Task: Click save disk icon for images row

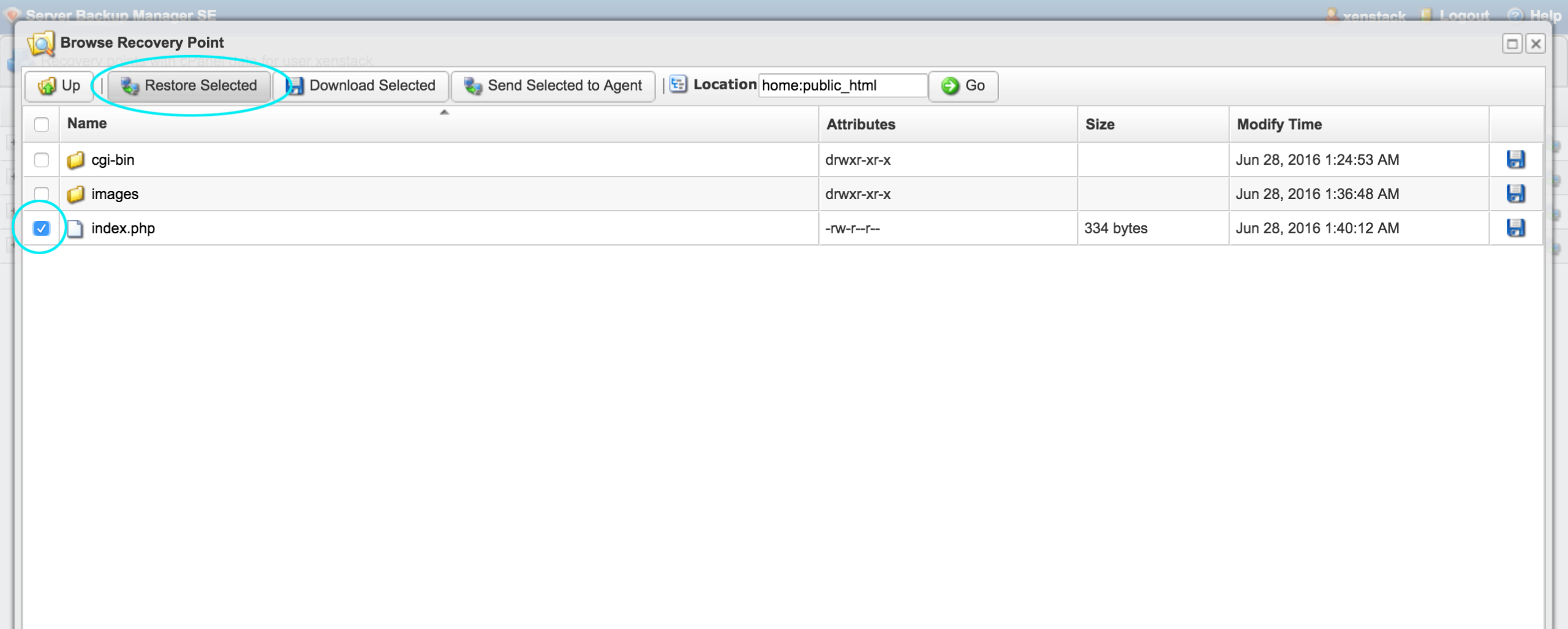Action: pyautogui.click(x=1515, y=194)
